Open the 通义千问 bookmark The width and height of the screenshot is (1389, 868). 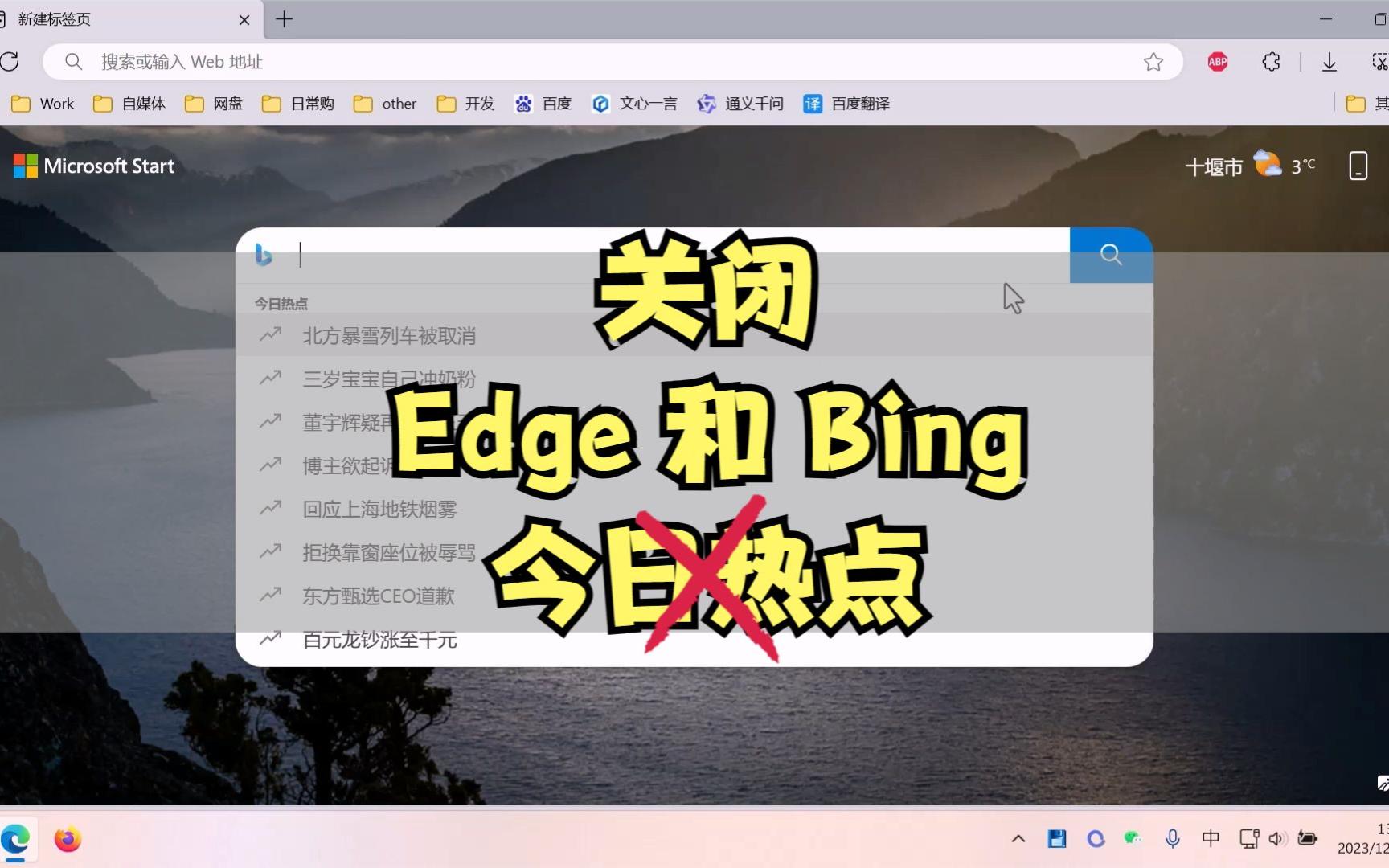click(740, 104)
